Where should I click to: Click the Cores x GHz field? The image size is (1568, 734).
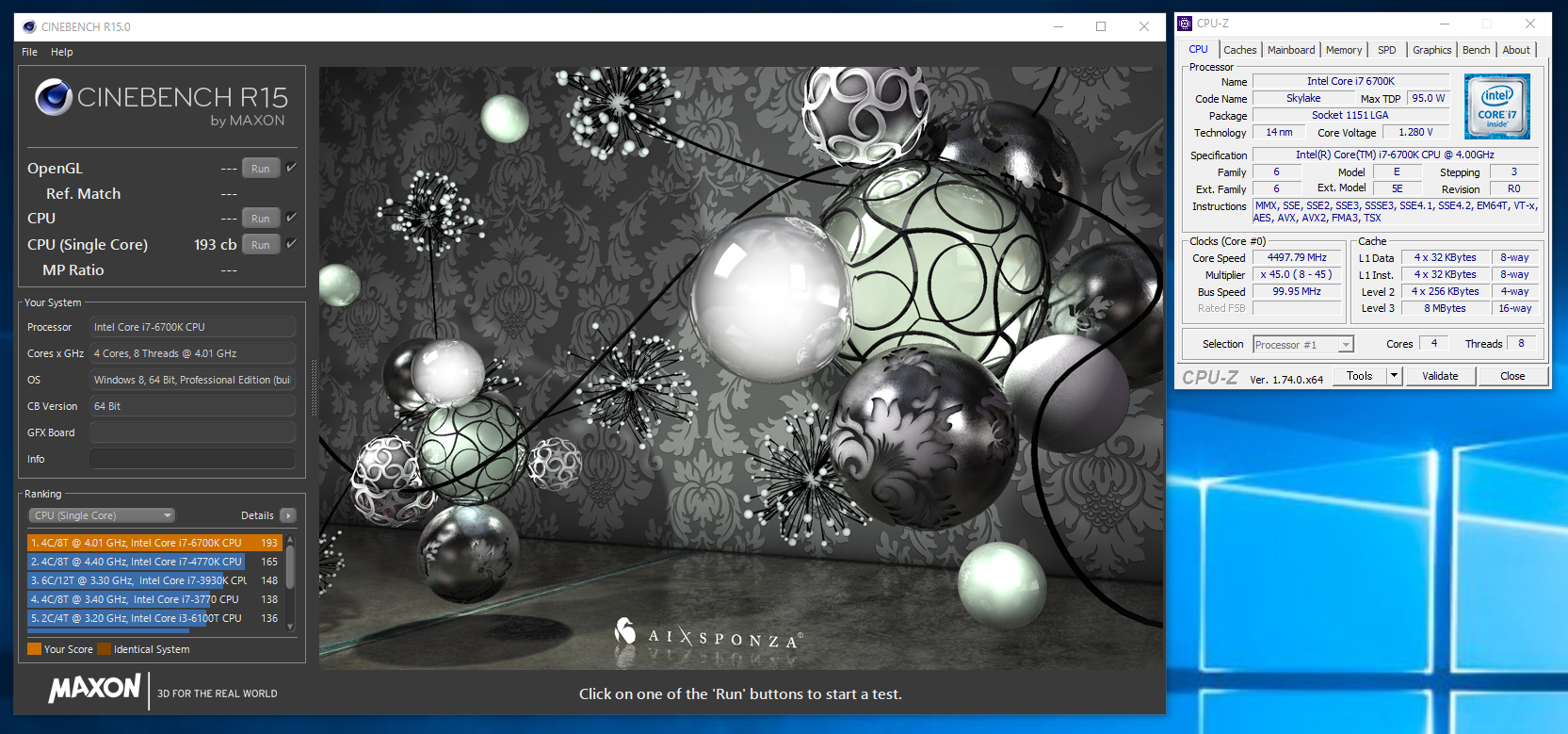[x=192, y=353]
